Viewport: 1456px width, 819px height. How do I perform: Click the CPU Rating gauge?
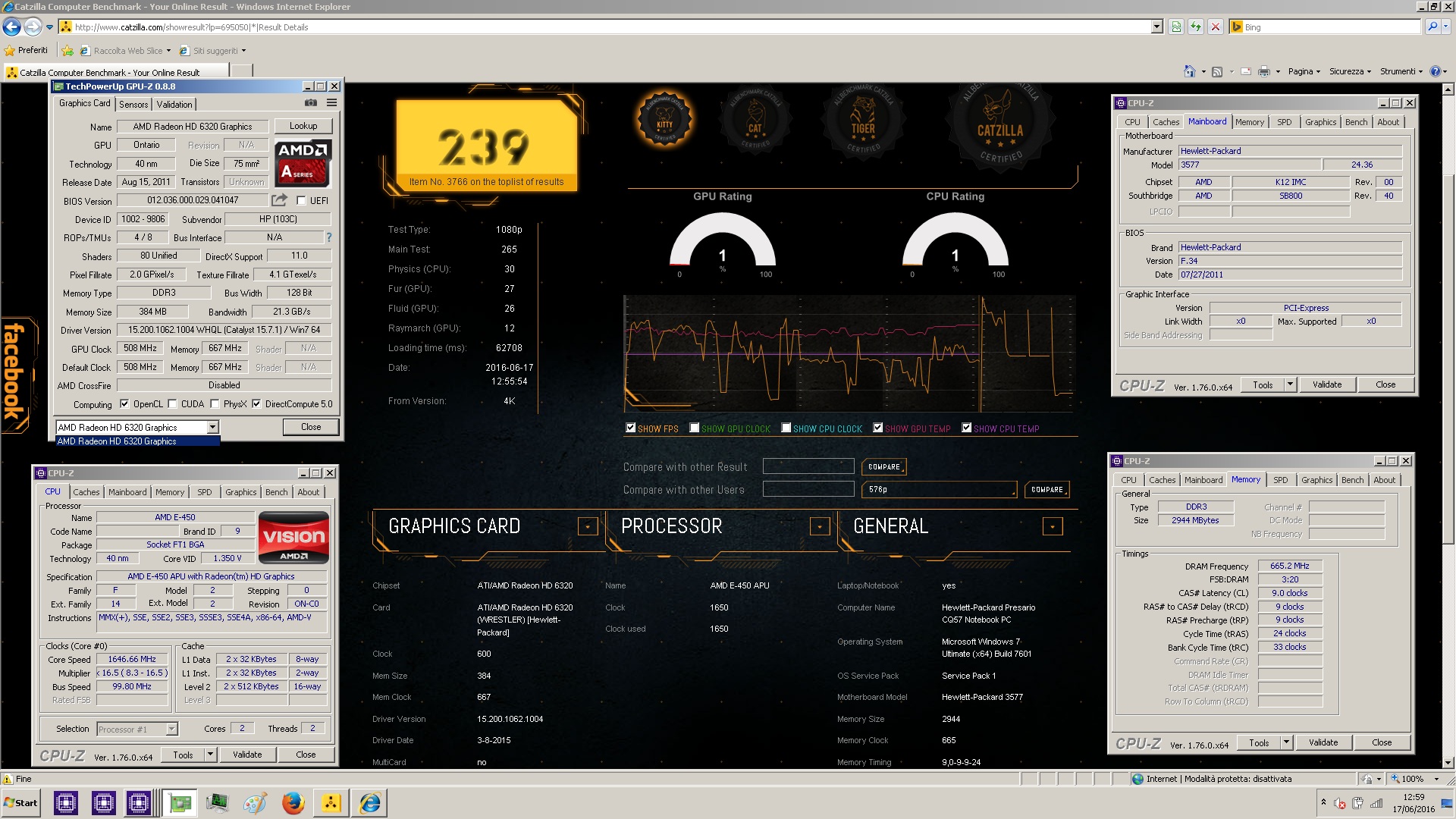955,241
